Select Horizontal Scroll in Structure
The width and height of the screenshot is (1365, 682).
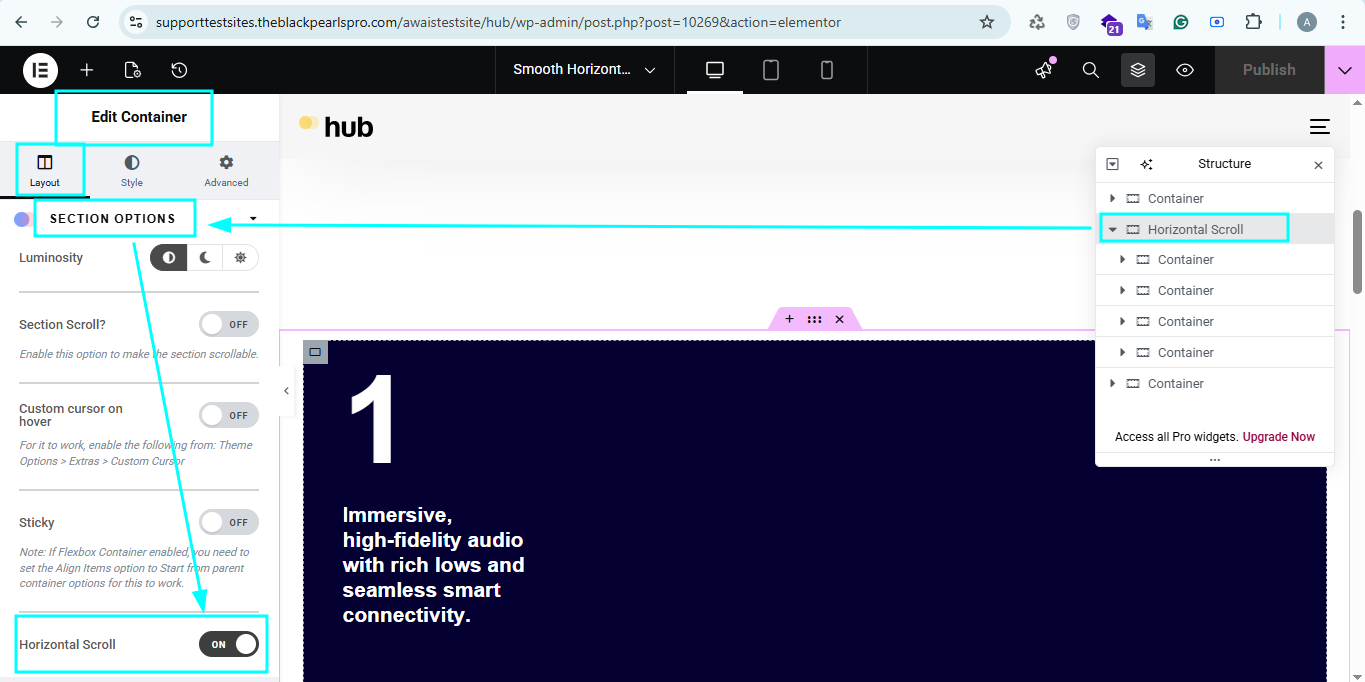(1195, 229)
